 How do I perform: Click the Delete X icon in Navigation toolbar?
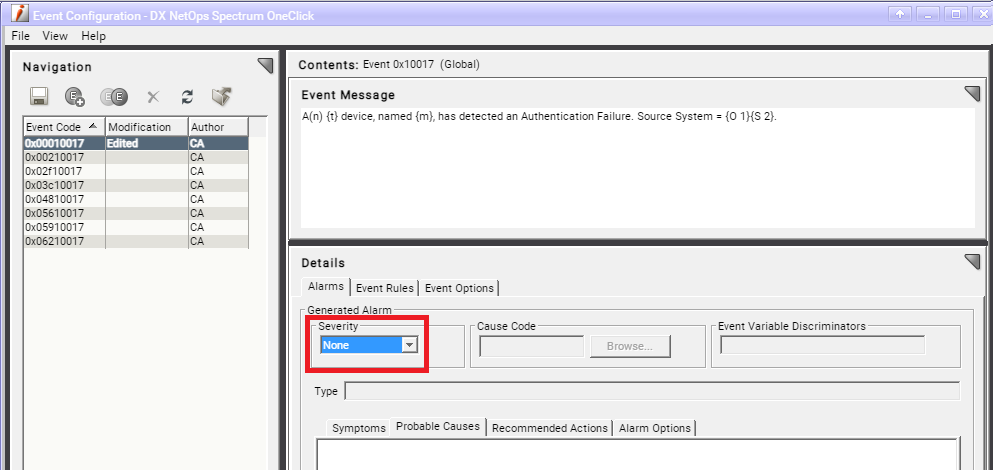point(153,97)
